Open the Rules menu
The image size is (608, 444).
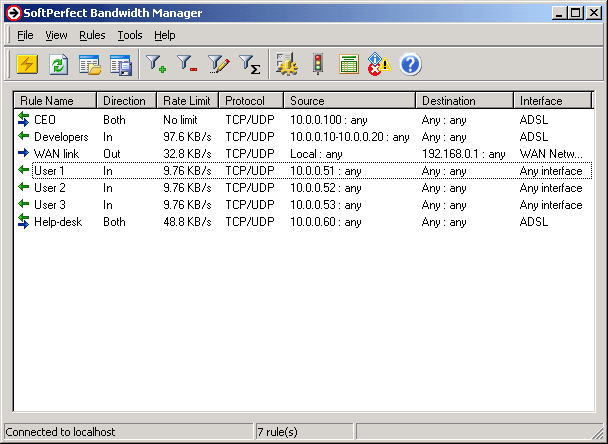(x=92, y=35)
